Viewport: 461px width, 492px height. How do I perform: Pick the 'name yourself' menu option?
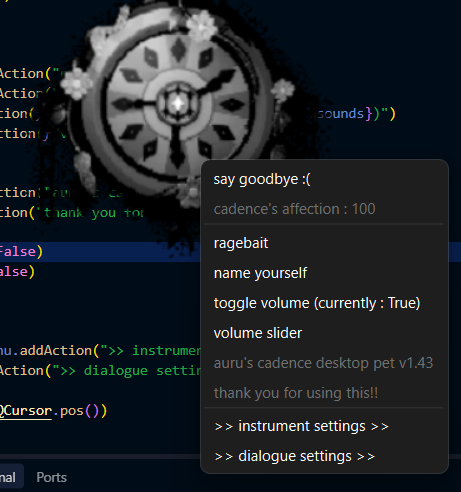(x=324, y=273)
